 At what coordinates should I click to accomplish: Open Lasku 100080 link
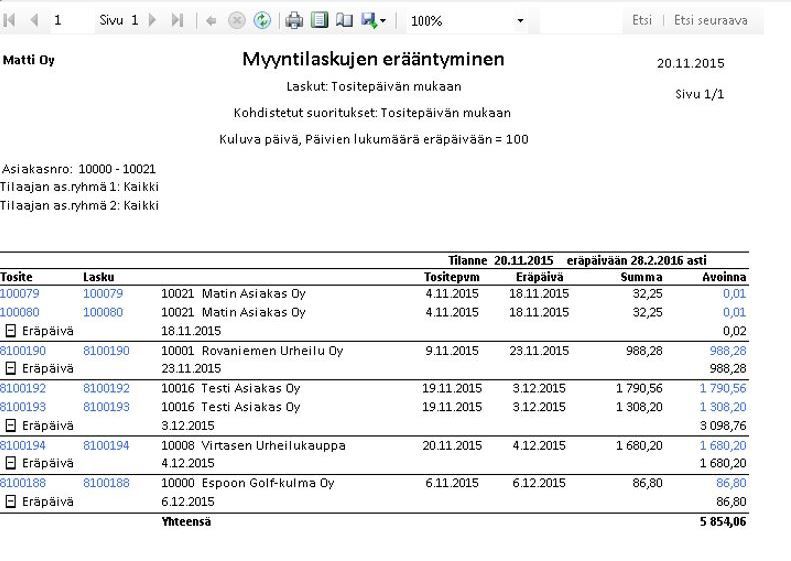(x=103, y=312)
